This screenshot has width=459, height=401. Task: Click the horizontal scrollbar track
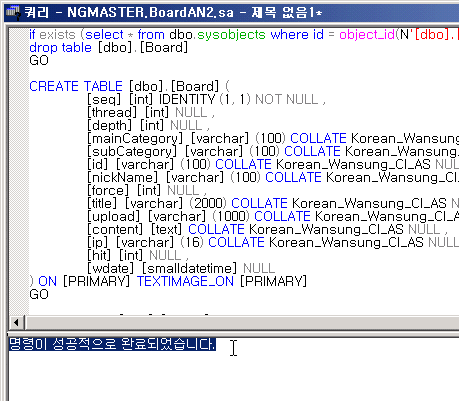241,322
